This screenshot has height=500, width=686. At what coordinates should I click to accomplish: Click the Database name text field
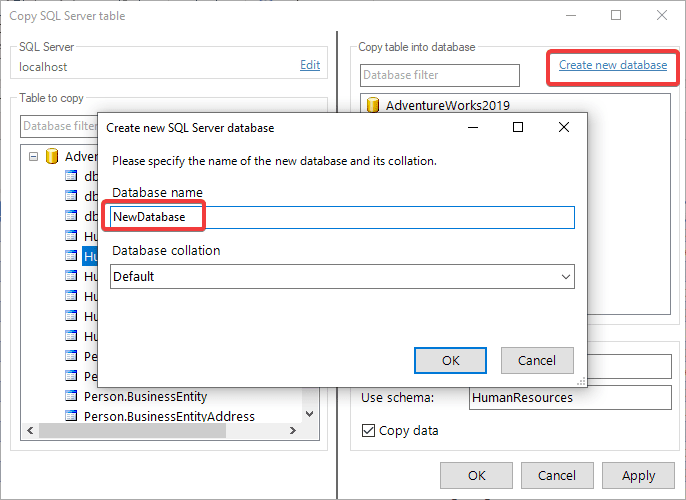pos(342,218)
